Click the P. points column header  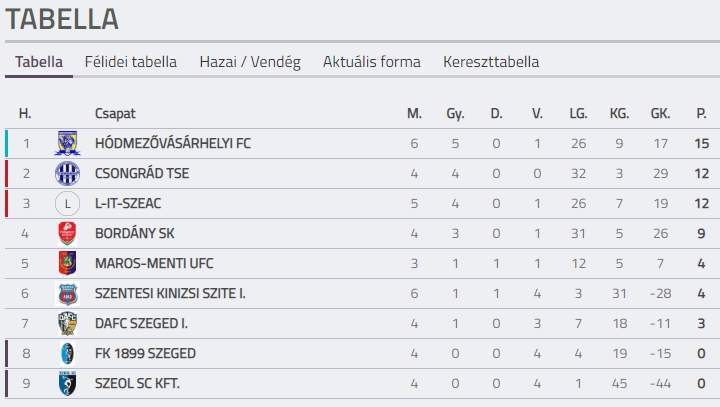pyautogui.click(x=701, y=113)
